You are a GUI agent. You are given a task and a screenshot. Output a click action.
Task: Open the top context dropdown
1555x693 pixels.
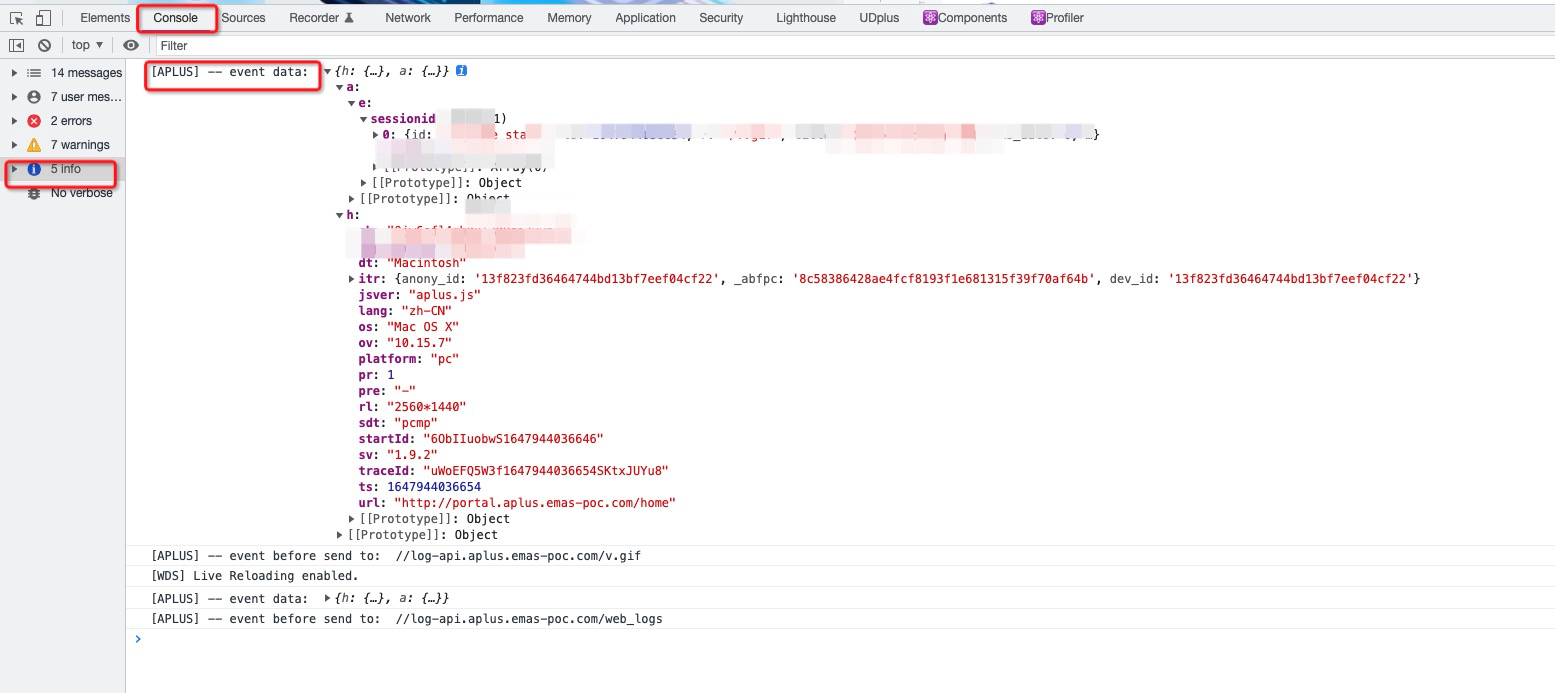tap(87, 45)
